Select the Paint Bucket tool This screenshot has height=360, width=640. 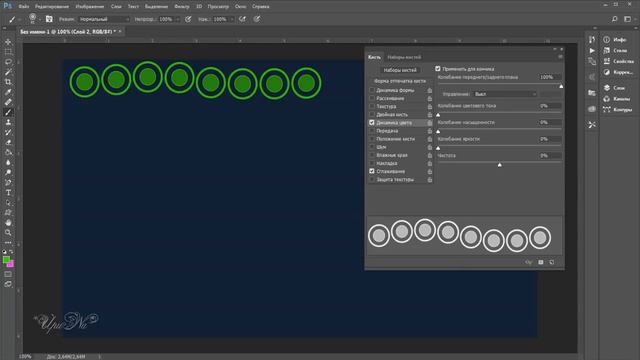tap(8, 152)
